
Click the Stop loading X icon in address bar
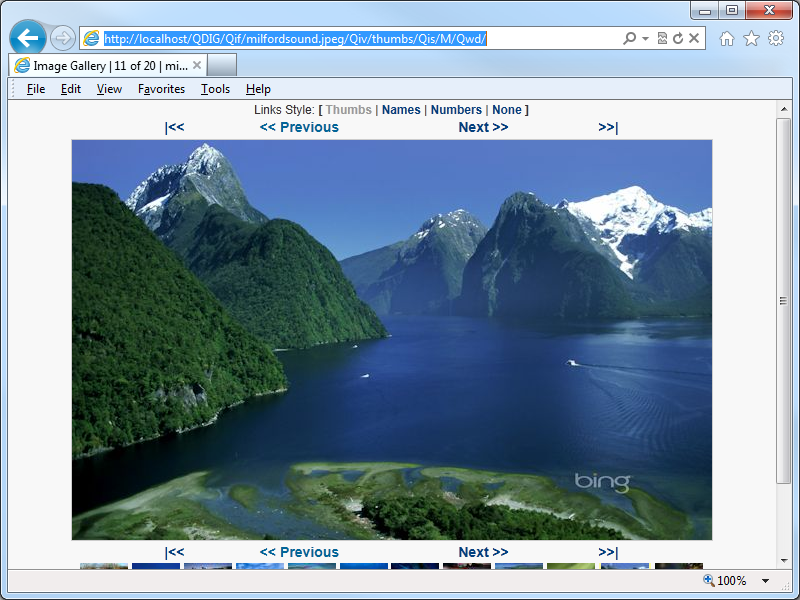693,38
